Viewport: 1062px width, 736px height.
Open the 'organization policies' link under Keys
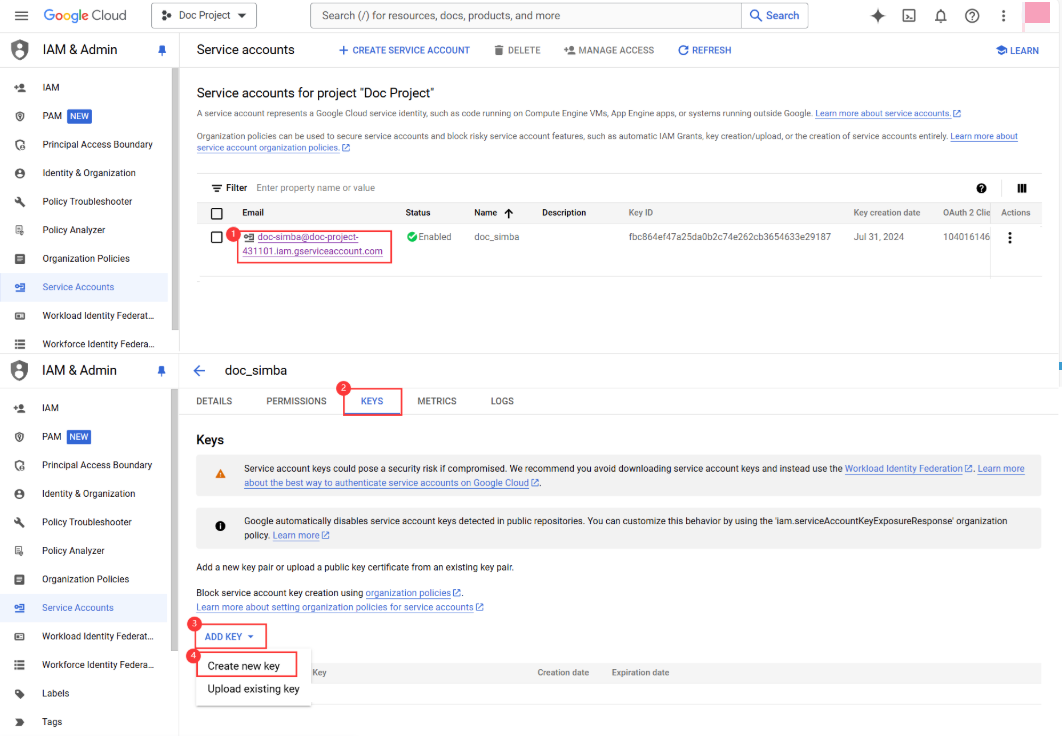[x=412, y=593]
